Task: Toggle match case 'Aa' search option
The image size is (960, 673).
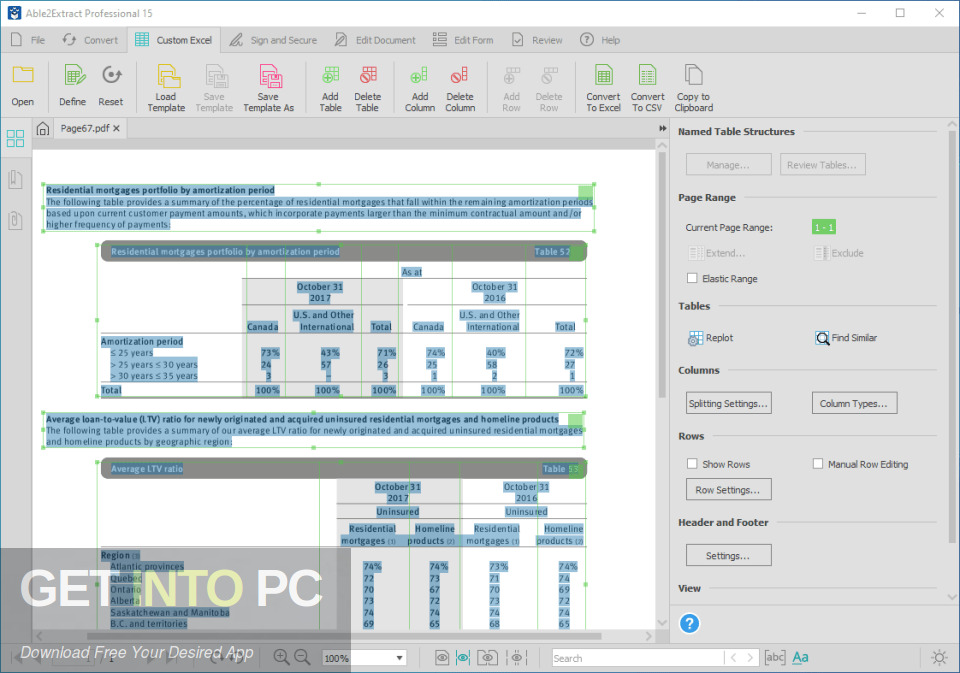Action: point(800,658)
